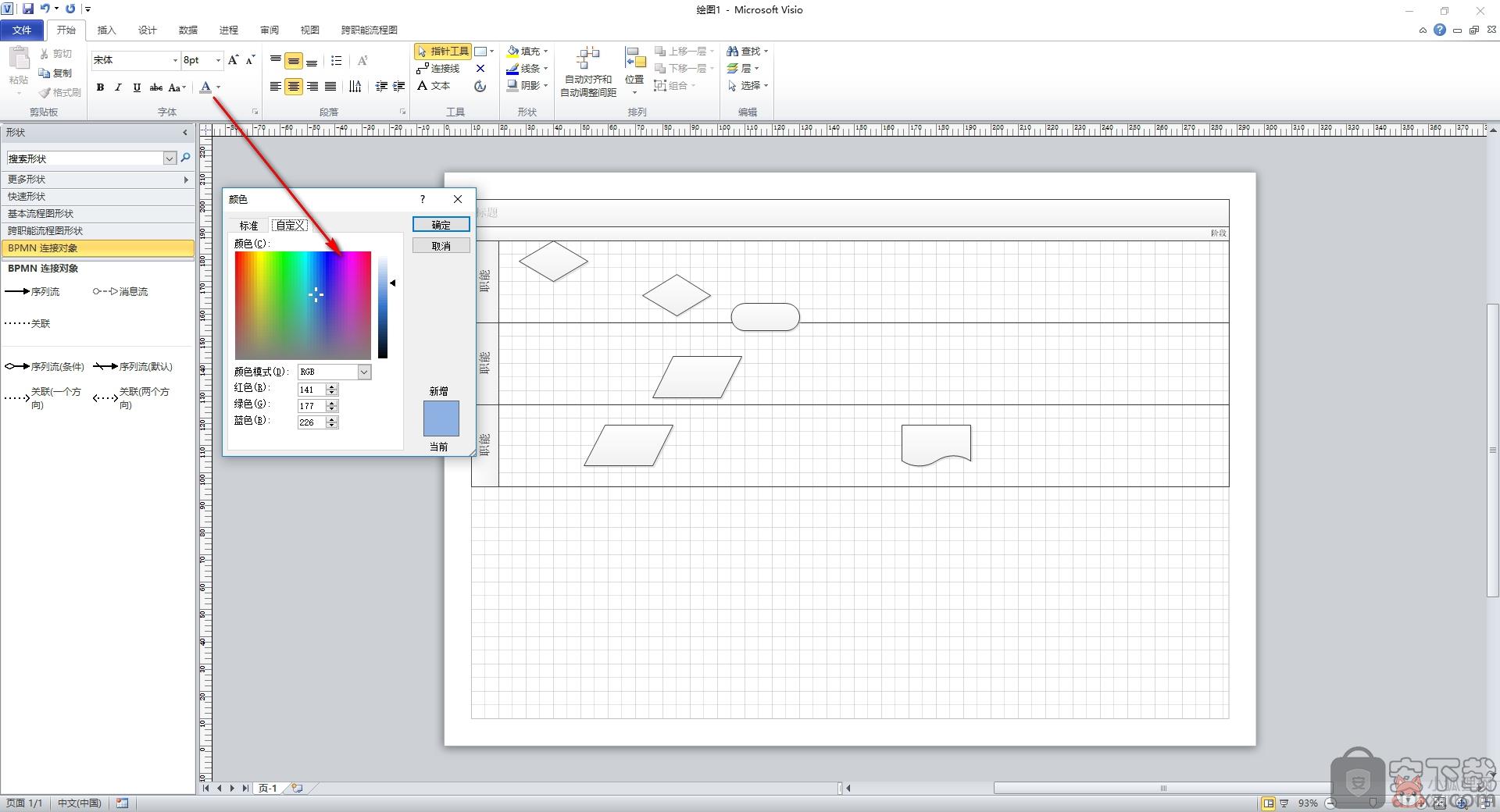Align text right

312,87
